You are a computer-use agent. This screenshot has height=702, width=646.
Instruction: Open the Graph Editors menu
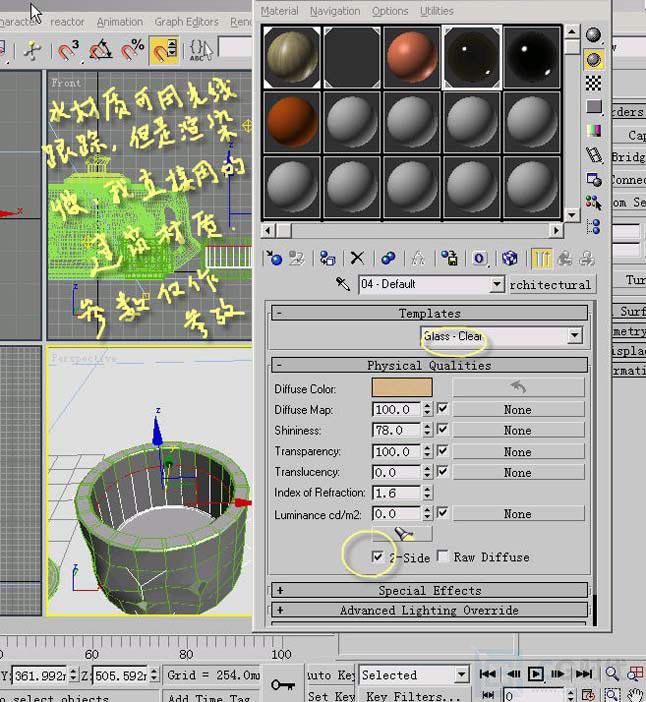186,21
